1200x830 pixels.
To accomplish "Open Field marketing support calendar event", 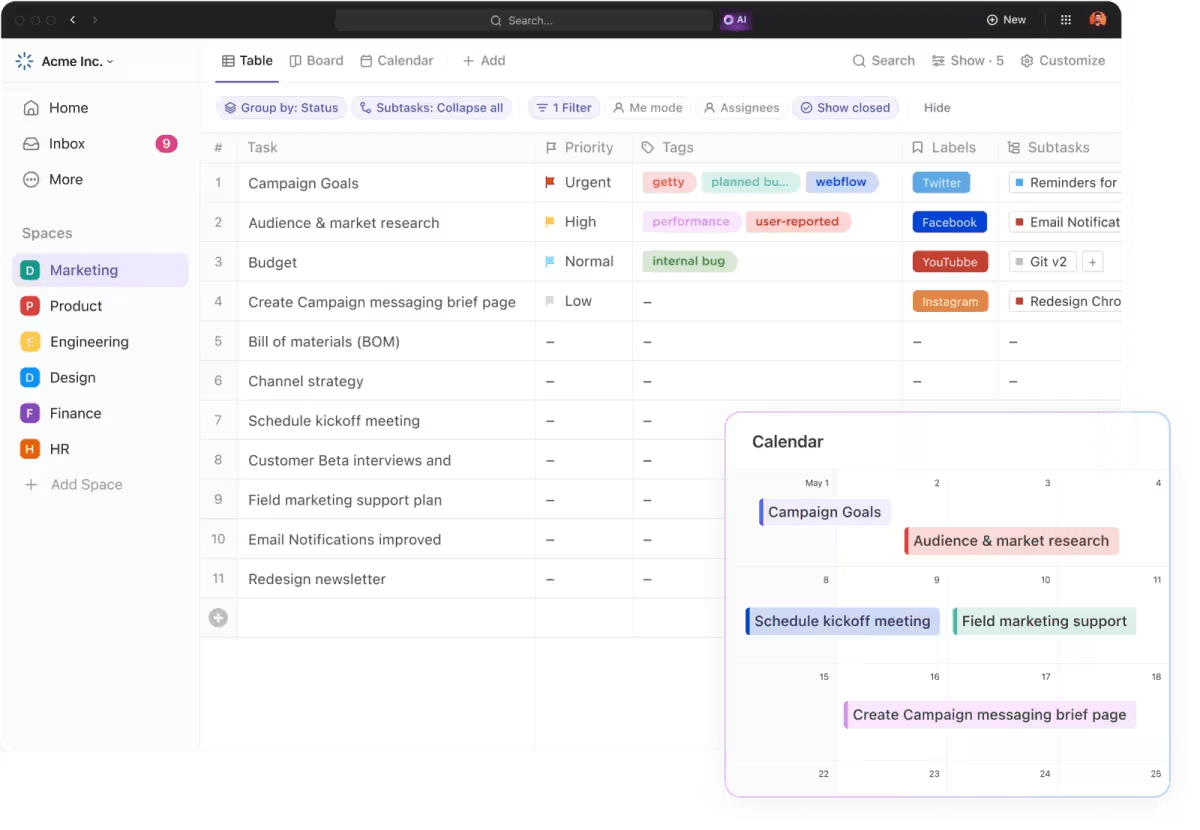I will click(1044, 621).
